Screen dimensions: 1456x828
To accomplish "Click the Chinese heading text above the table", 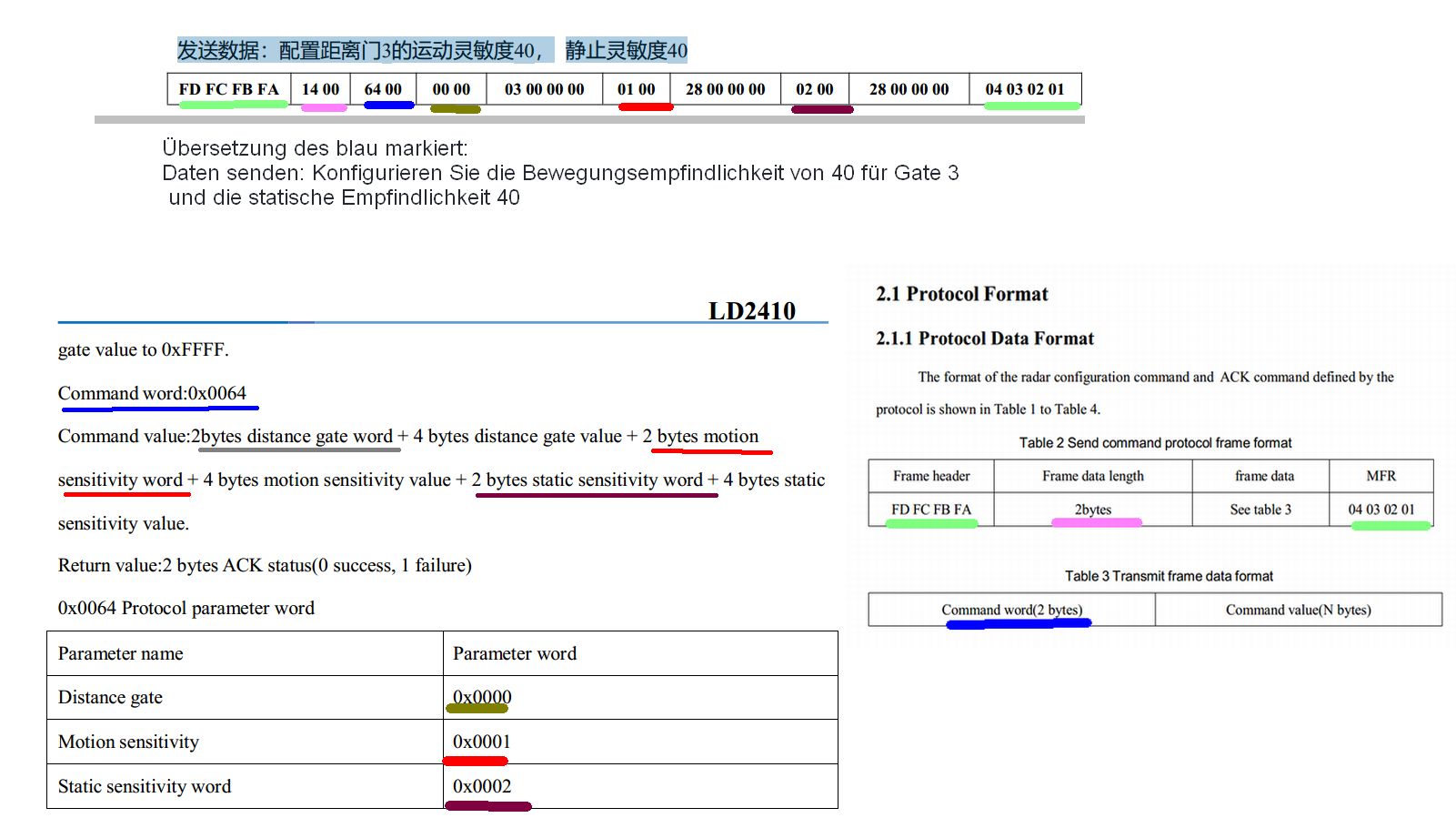I will pos(432,50).
